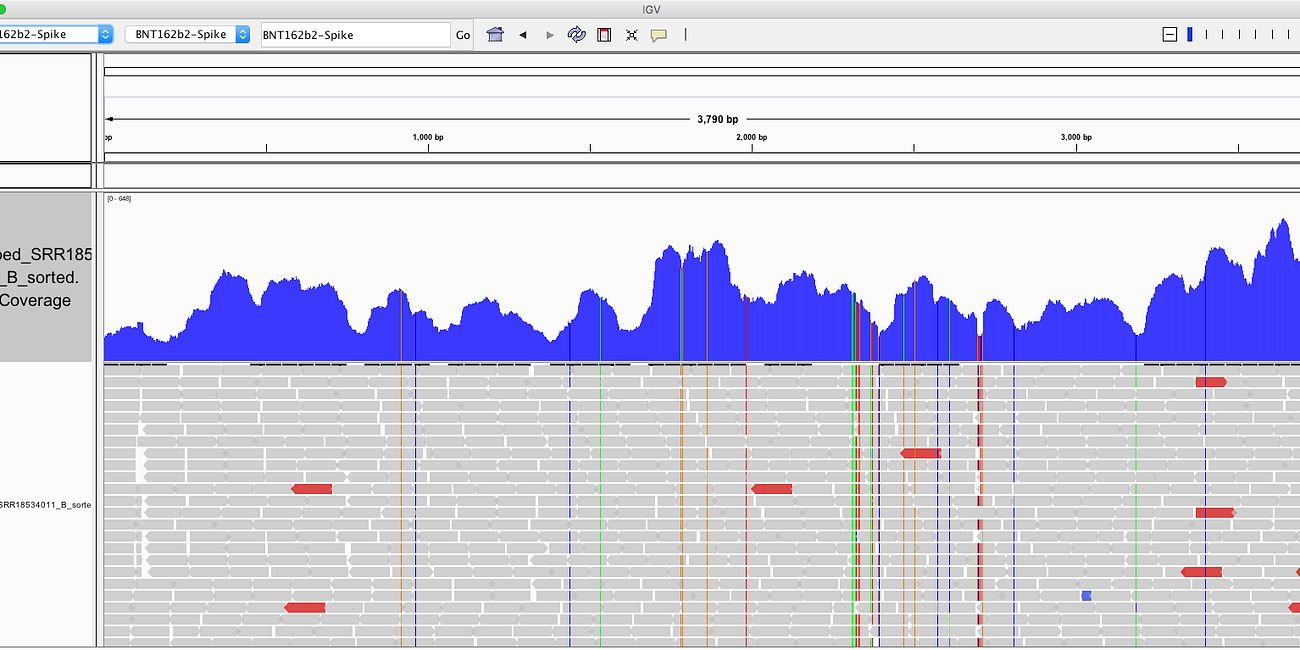This screenshot has width=1300, height=650.
Task: Click the blue zoom level indicator
Action: coord(1189,35)
